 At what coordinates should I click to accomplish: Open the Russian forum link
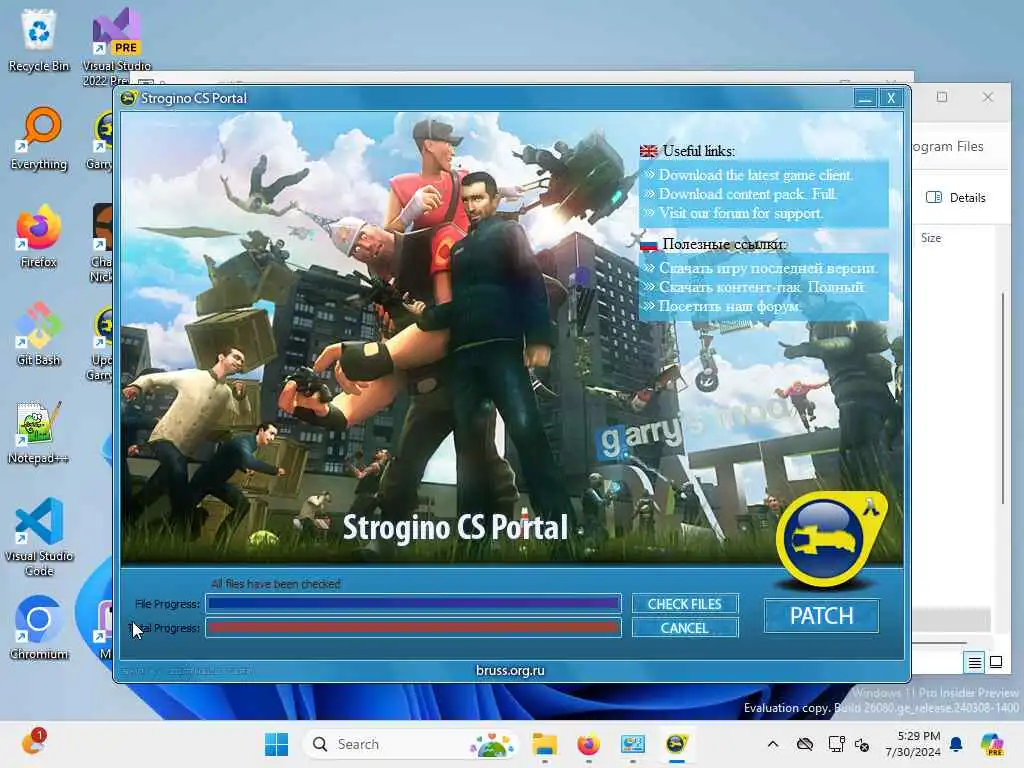click(729, 306)
